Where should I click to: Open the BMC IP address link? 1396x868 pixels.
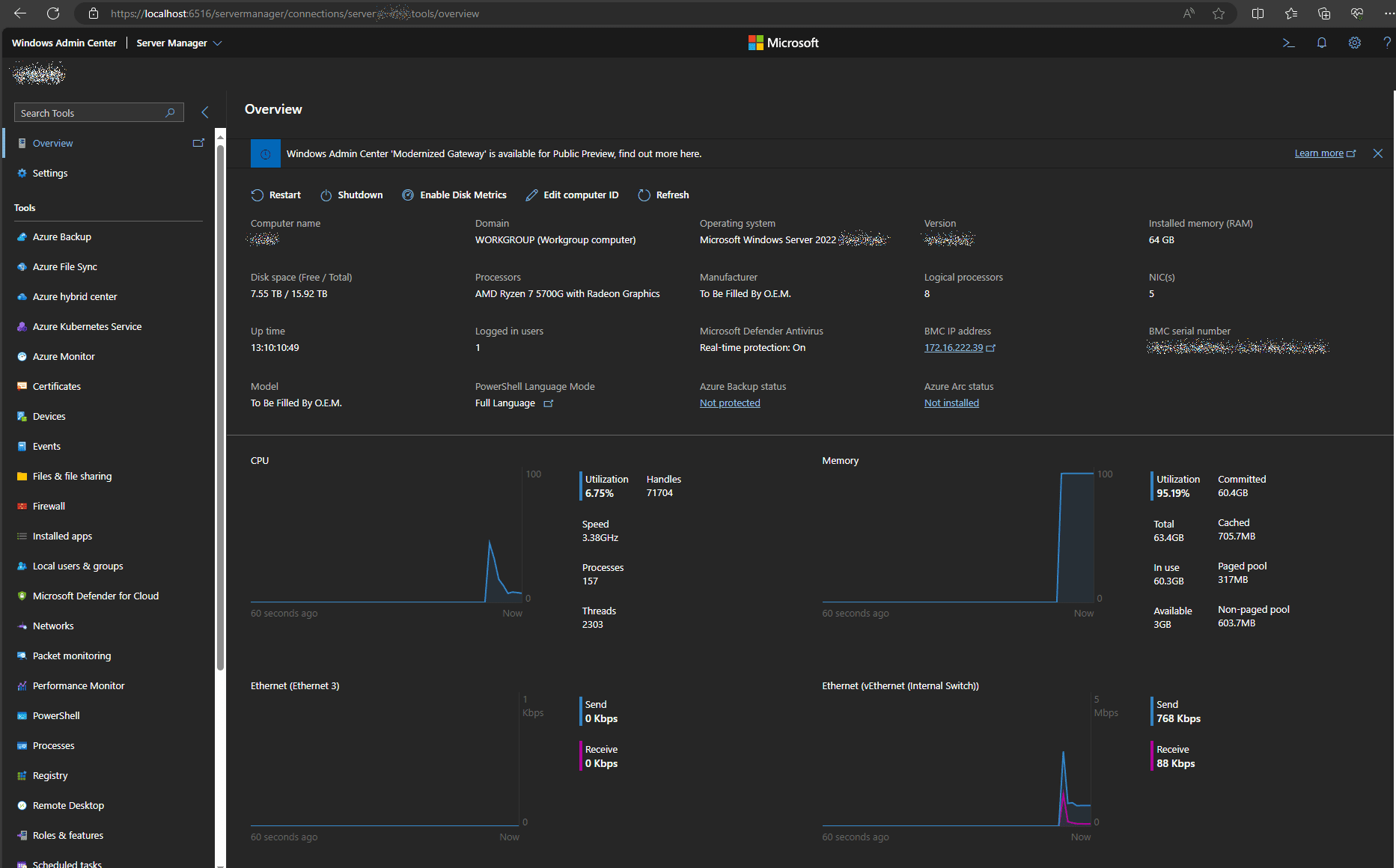[x=954, y=348]
